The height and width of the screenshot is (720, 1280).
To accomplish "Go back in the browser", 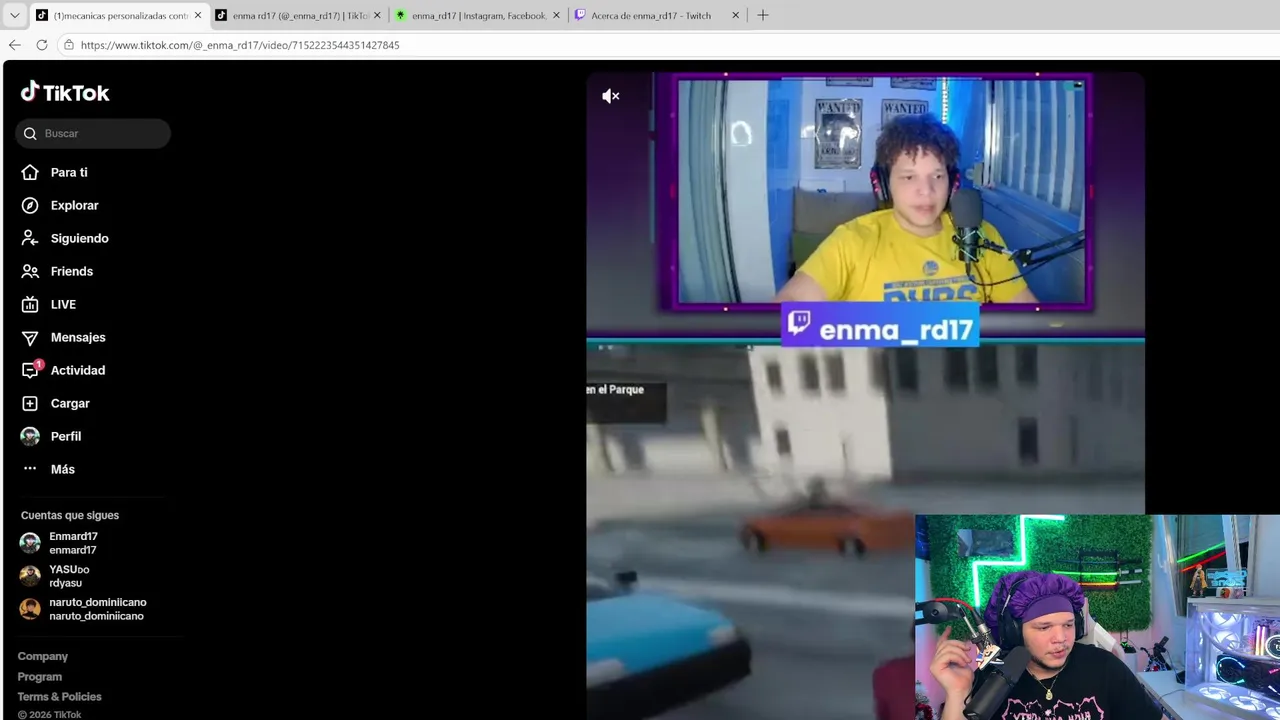I will (x=14, y=45).
